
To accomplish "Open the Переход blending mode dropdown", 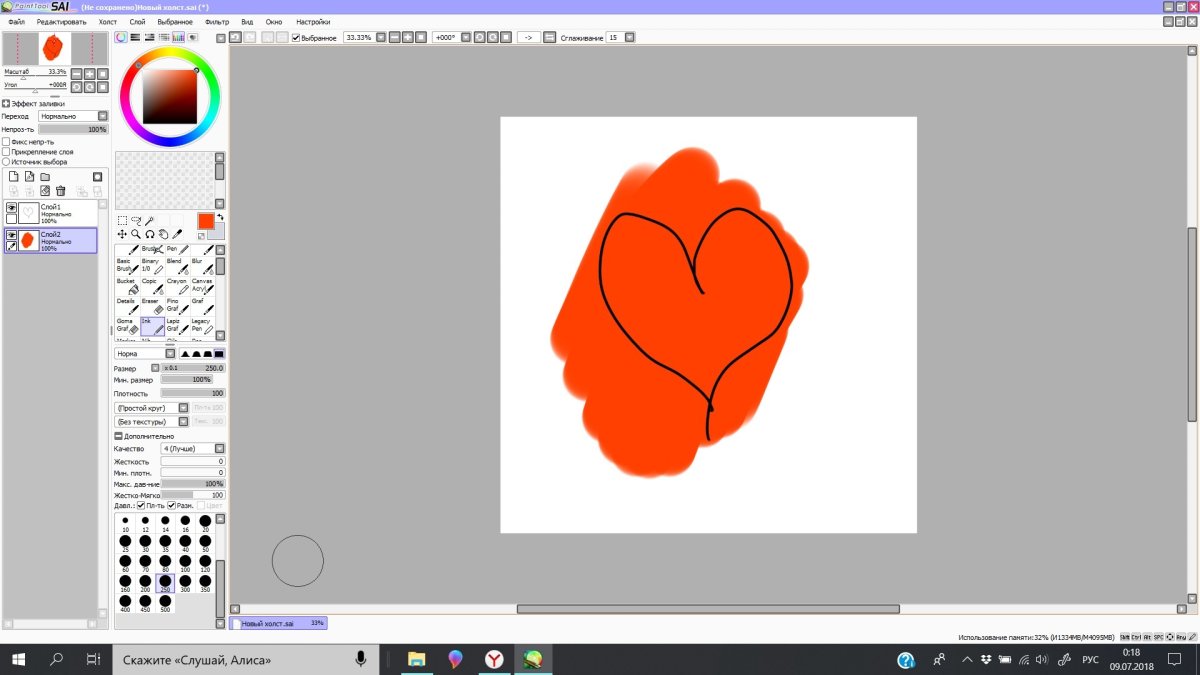I will pyautogui.click(x=103, y=116).
